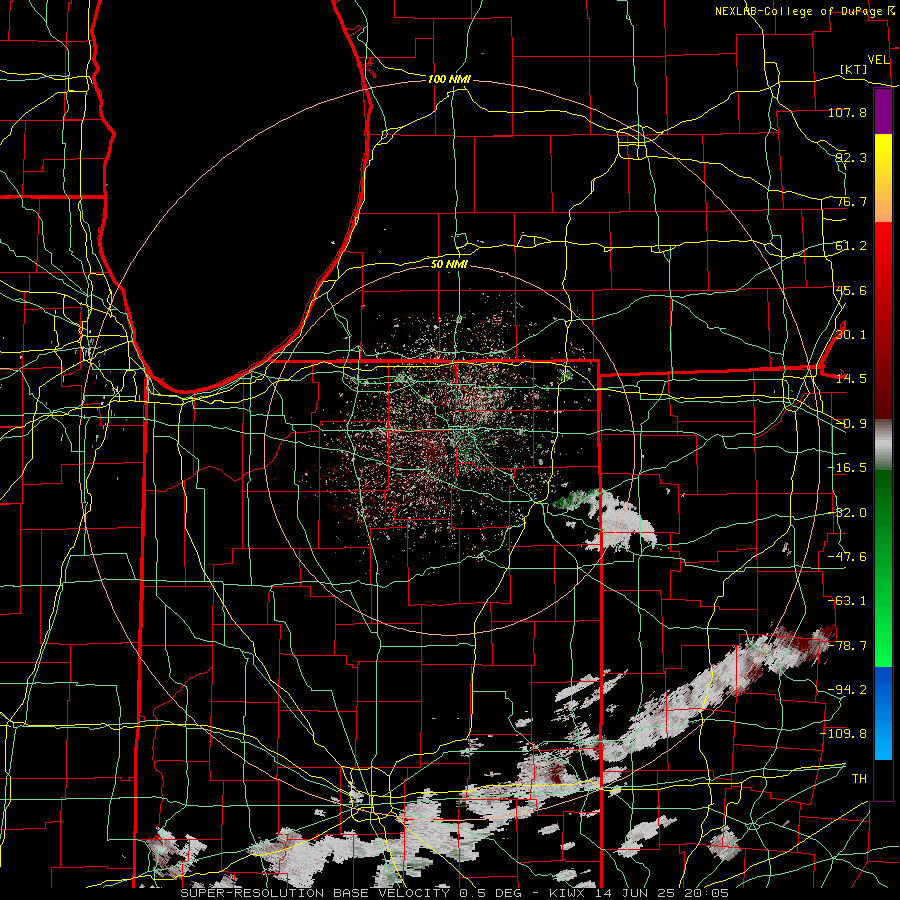This screenshot has width=900, height=900.
Task: Click the TH label on the scale
Action: pos(859,779)
